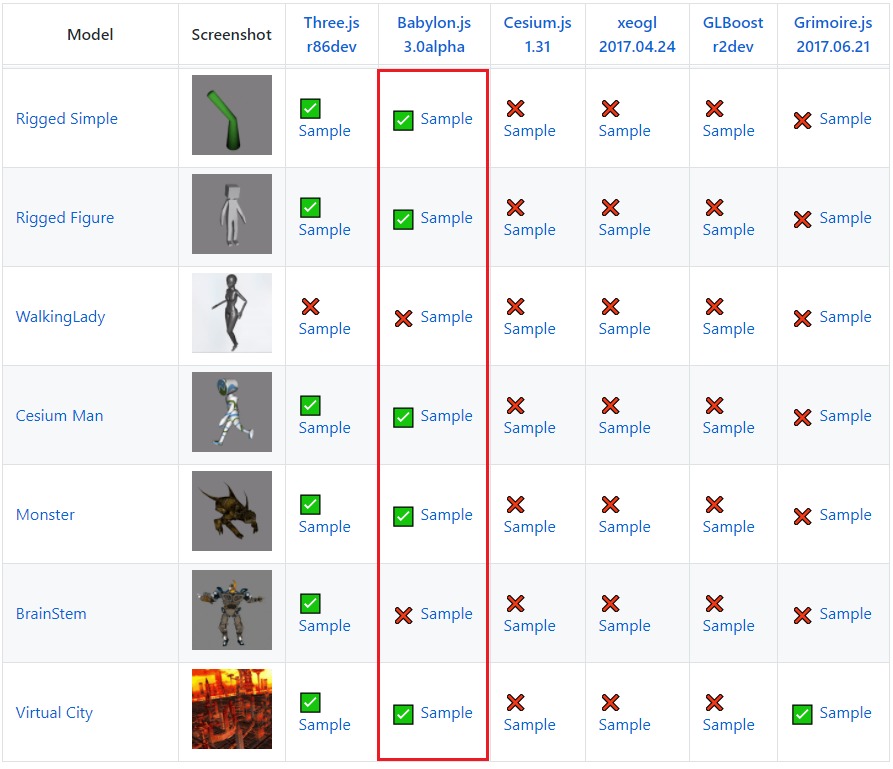893x769 pixels.
Task: Click the green checkmark in Babylon.js Monster cell
Action: pyautogui.click(x=404, y=516)
